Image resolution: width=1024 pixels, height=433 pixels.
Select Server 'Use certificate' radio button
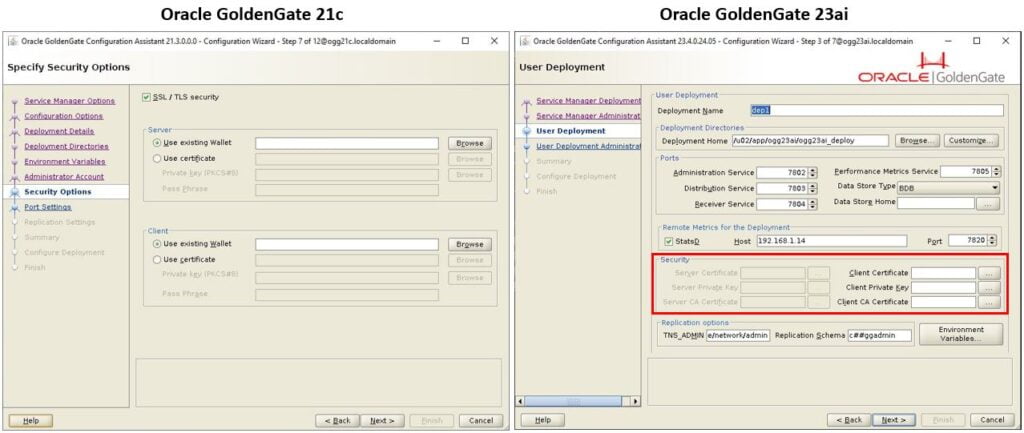click(x=156, y=158)
